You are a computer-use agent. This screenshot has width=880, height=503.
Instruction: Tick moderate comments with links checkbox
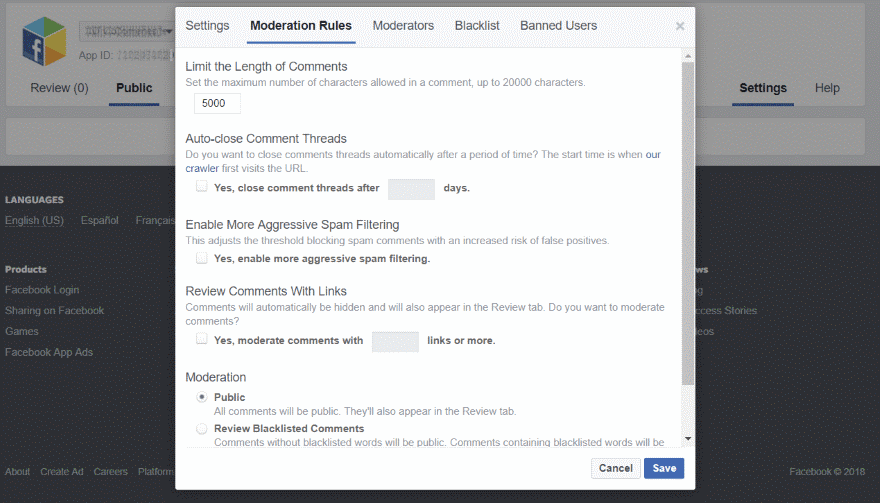pyautogui.click(x=201, y=339)
